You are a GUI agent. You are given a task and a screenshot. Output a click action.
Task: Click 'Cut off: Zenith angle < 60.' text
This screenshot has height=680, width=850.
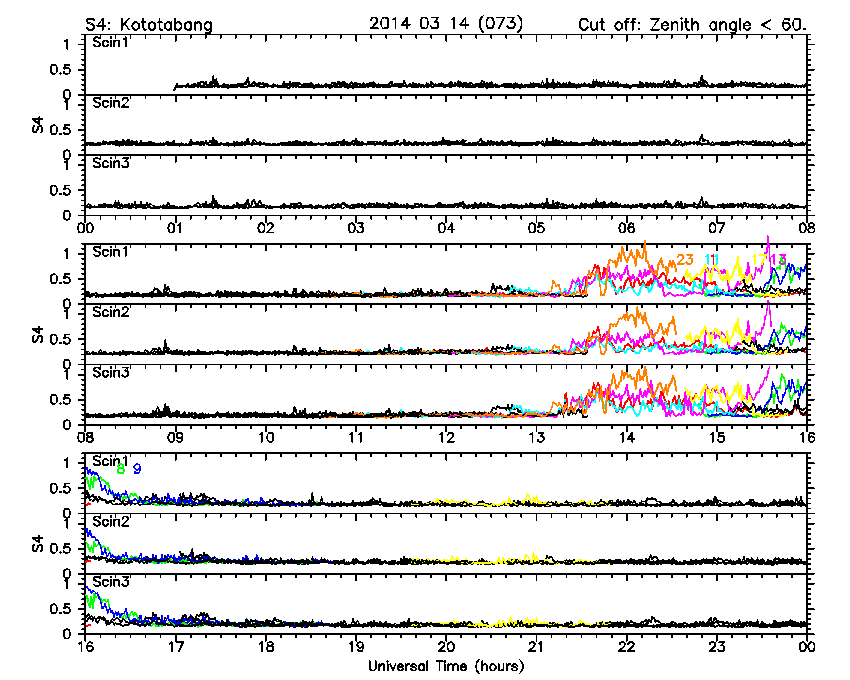pos(692,25)
